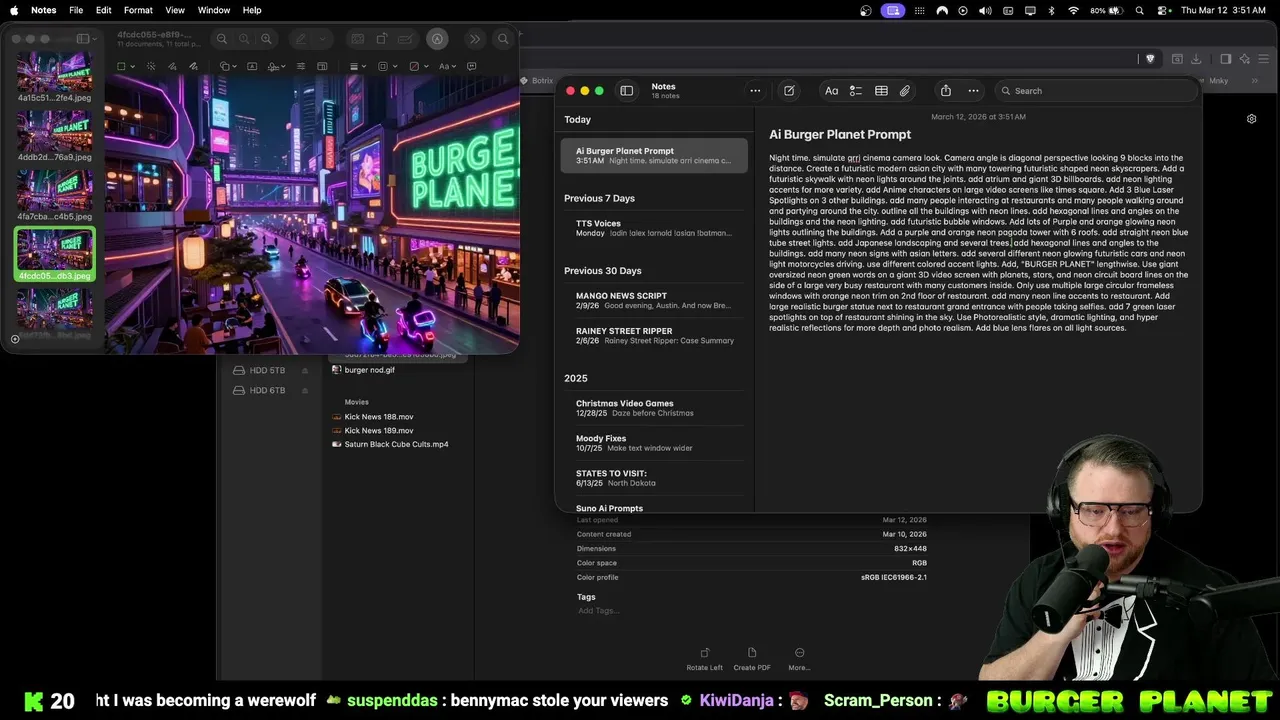
Task: Select the Sketch tool in markup bar
Action: (x=172, y=66)
